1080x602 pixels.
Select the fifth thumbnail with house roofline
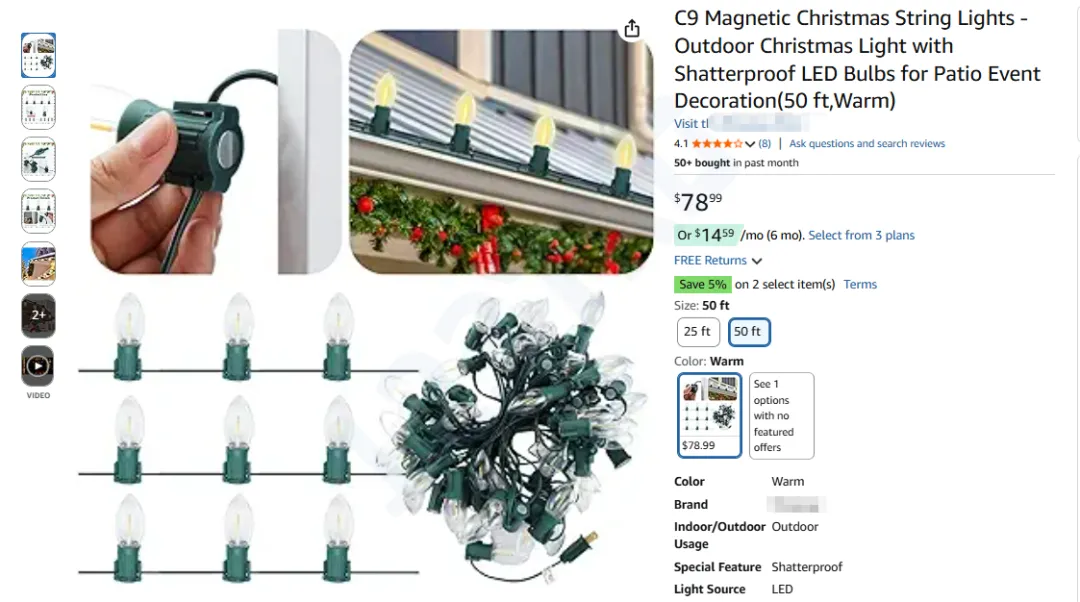click(38, 264)
